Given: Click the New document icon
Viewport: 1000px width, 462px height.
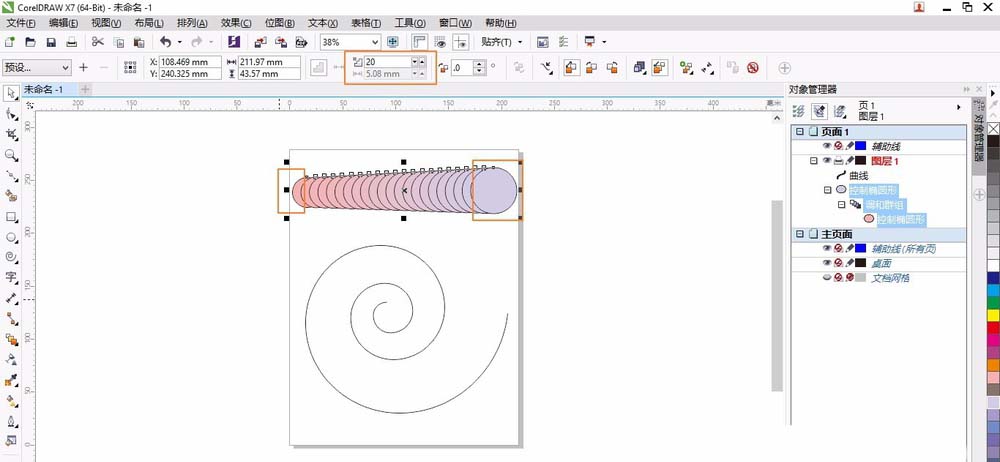Looking at the screenshot, I should tap(10, 42).
